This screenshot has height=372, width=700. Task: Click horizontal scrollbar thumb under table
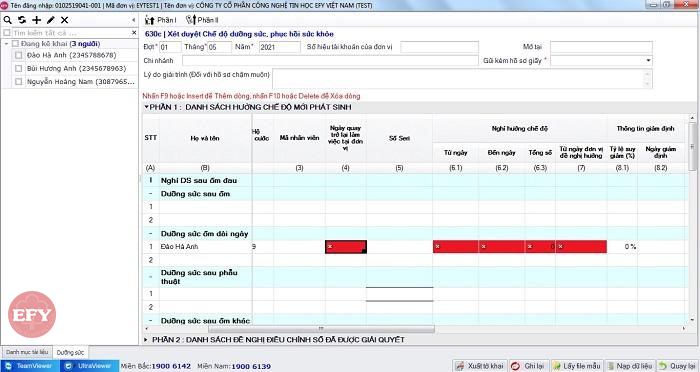click(321, 329)
